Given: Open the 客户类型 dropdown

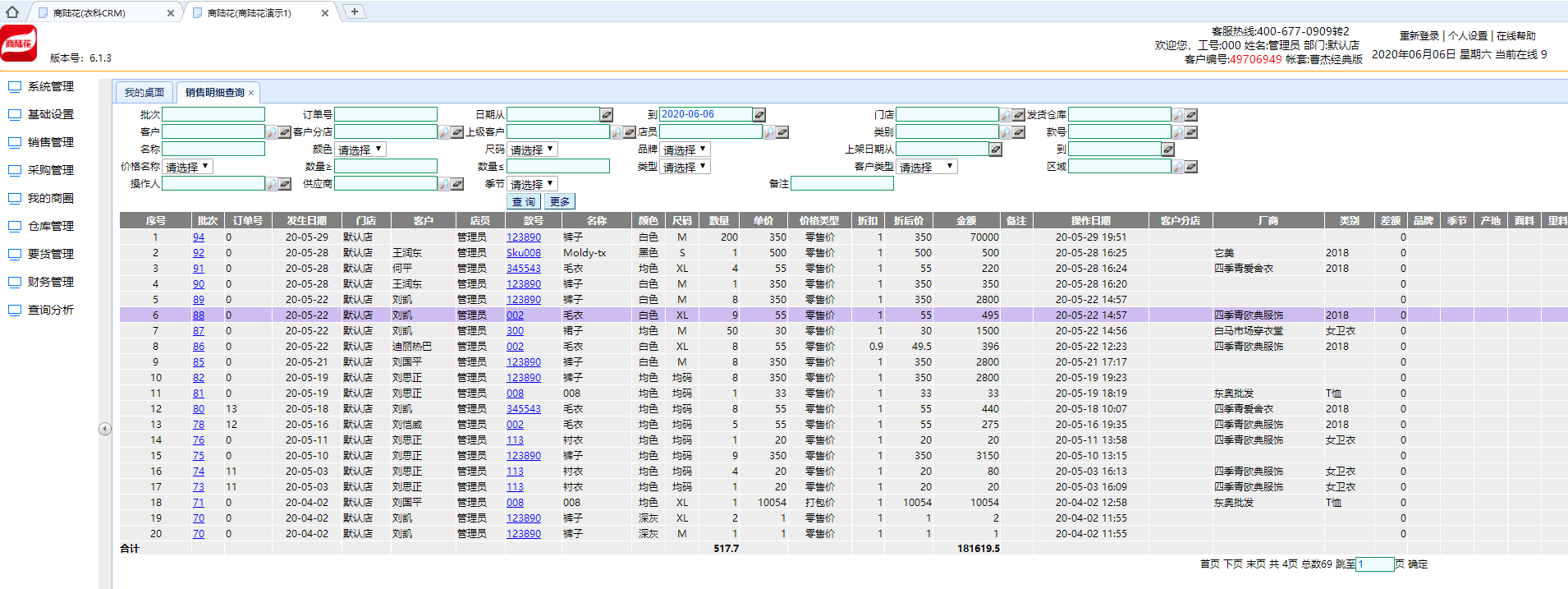Looking at the screenshot, I should pos(927,167).
